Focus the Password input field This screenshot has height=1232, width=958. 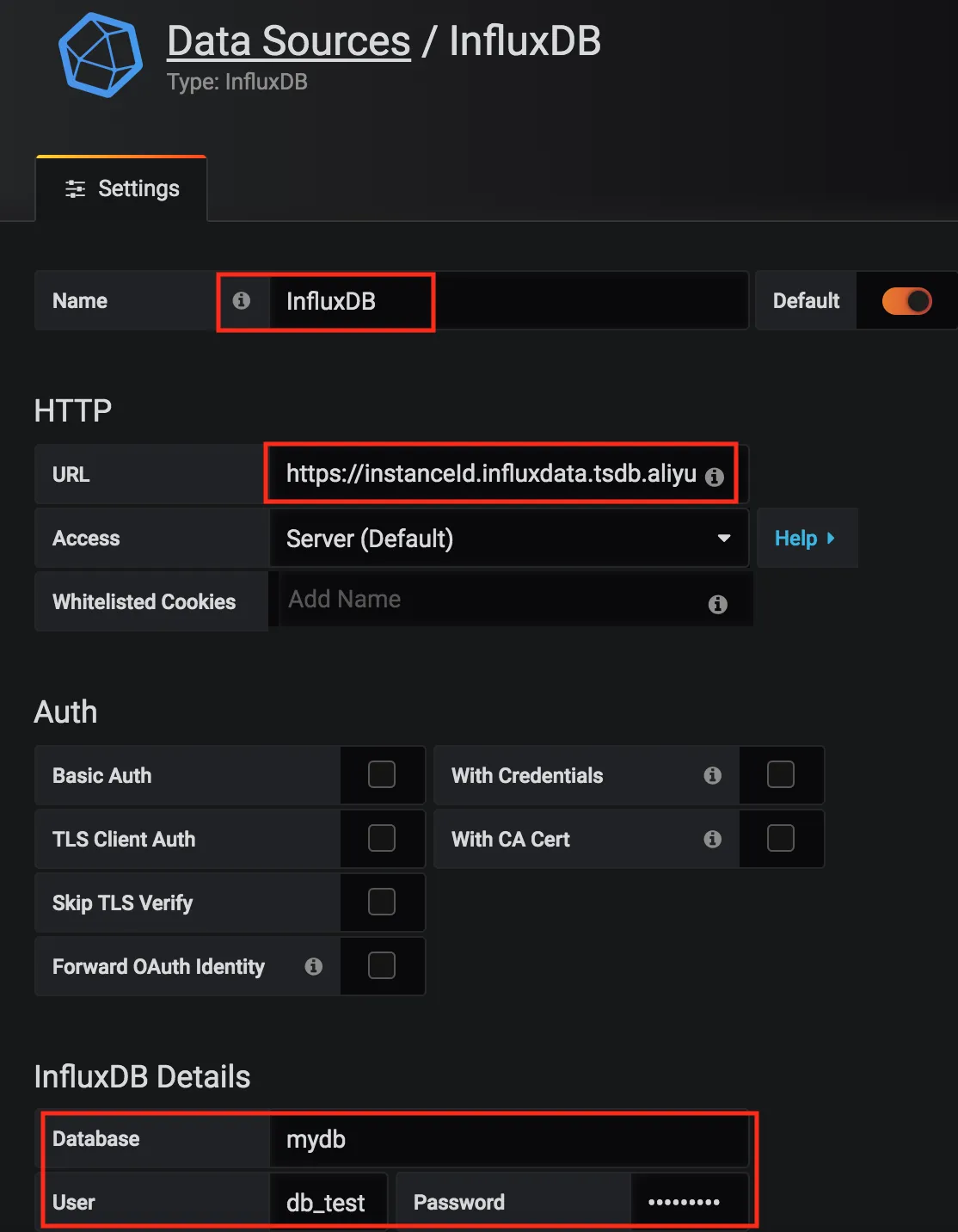pyautogui.click(x=688, y=1202)
